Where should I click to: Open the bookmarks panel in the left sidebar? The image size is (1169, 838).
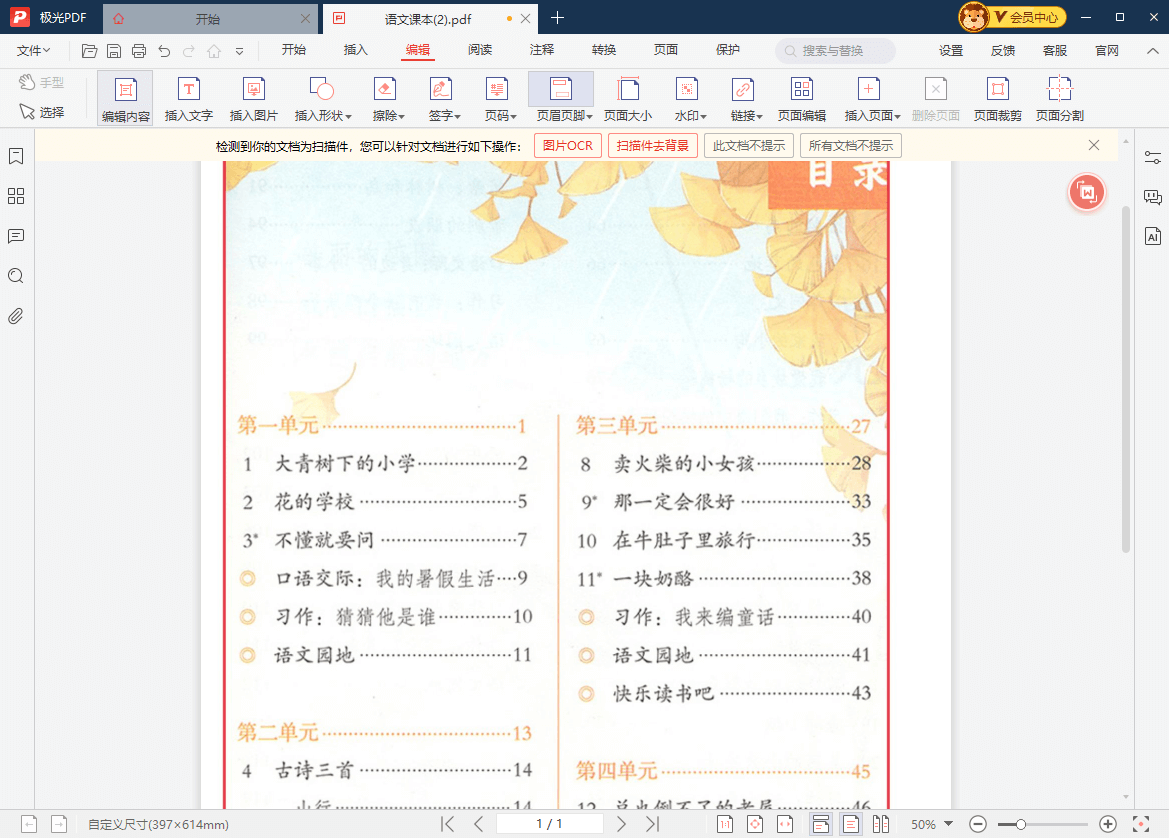click(15, 157)
